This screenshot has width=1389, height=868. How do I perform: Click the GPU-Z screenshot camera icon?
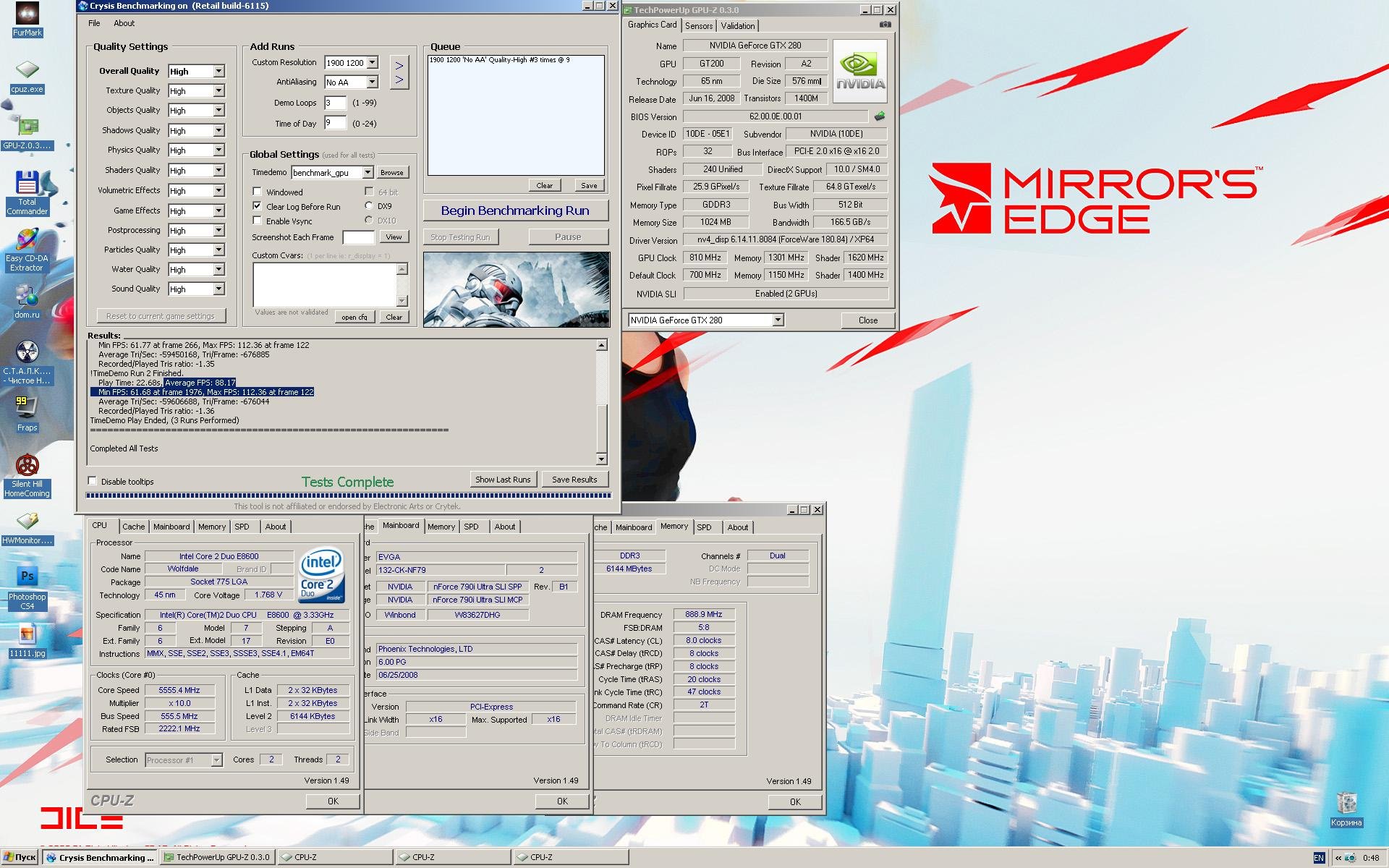point(885,25)
